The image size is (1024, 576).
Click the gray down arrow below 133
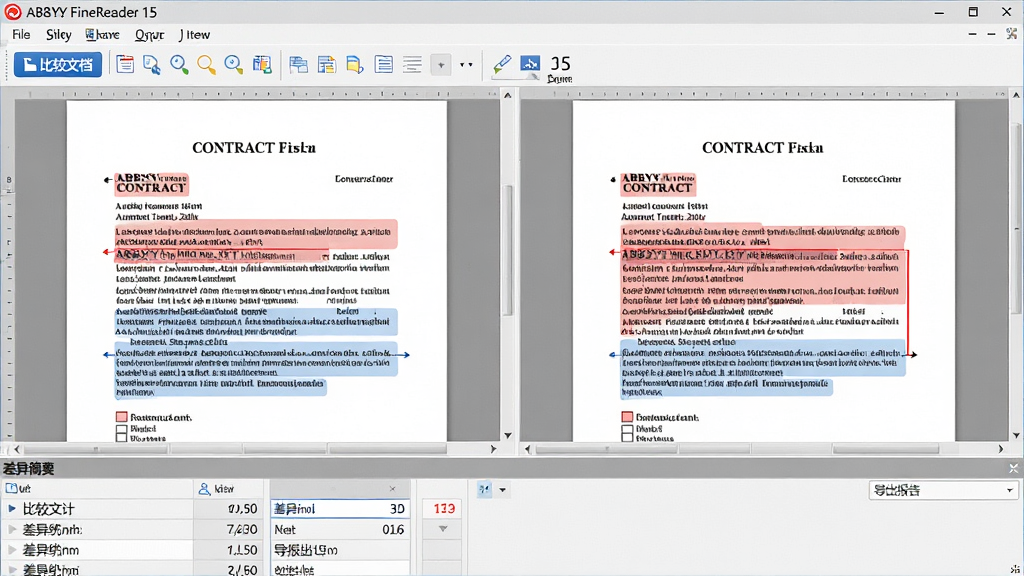(443, 529)
